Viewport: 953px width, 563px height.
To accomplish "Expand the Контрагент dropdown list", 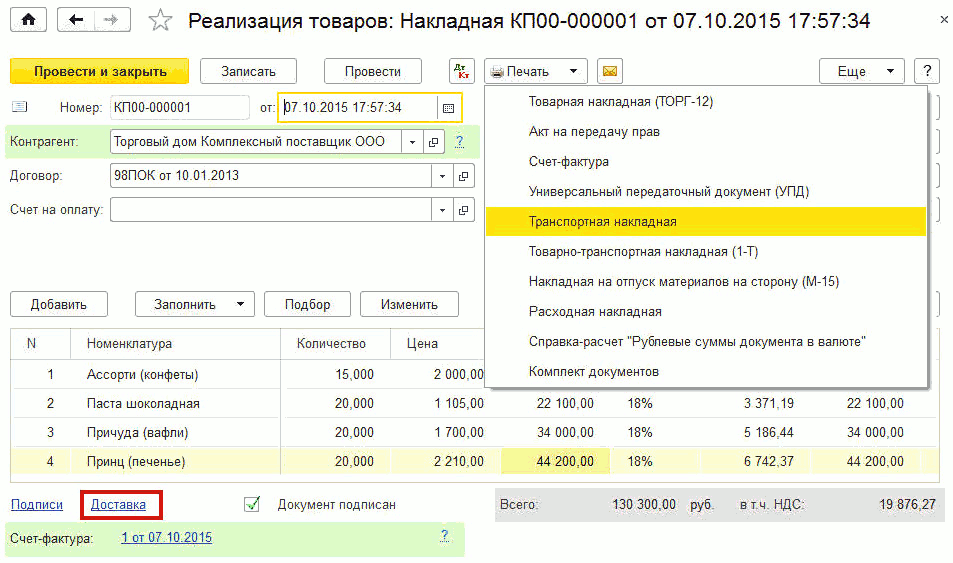I will click(x=412, y=142).
